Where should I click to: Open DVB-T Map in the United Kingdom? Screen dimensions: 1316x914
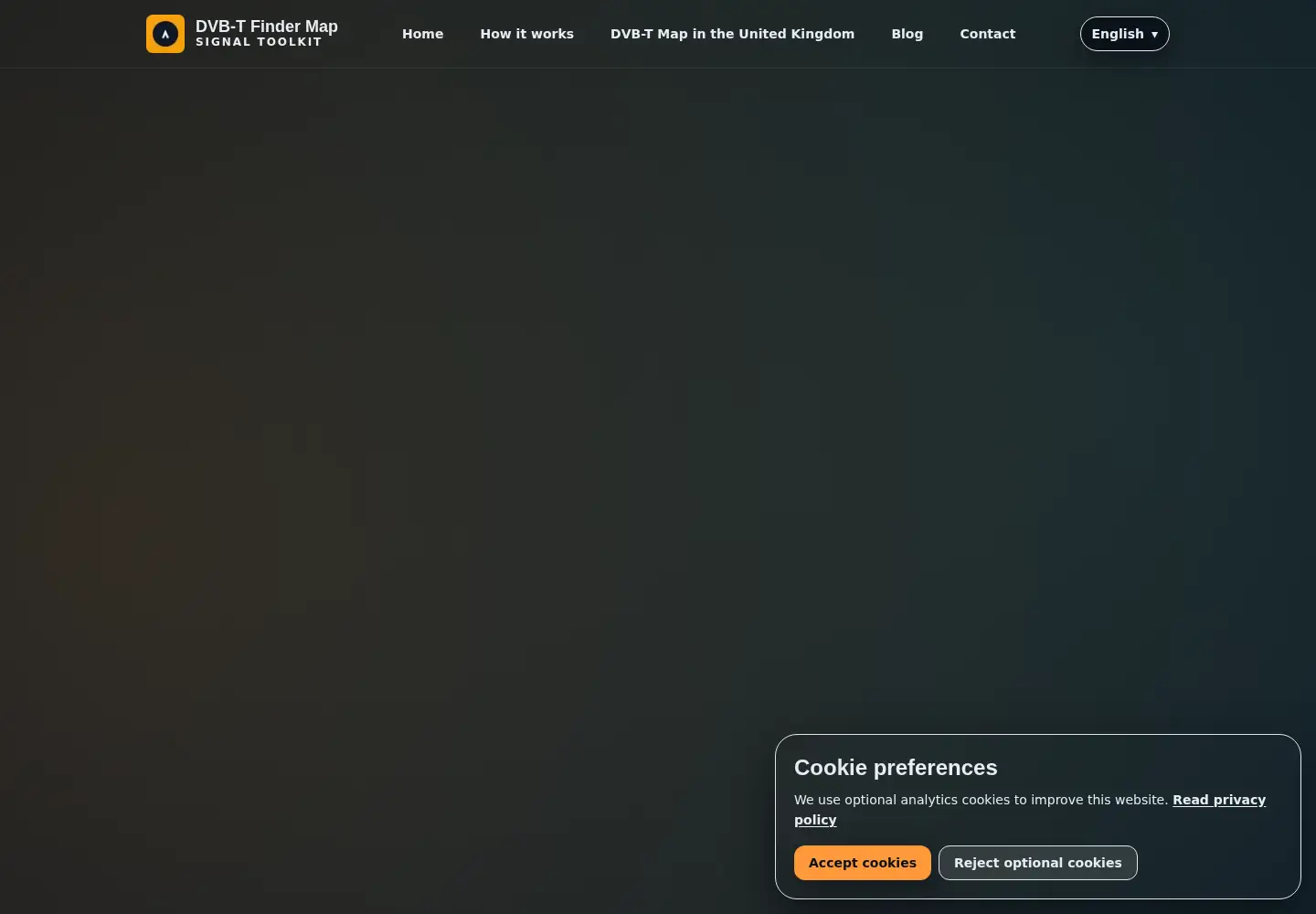click(732, 34)
